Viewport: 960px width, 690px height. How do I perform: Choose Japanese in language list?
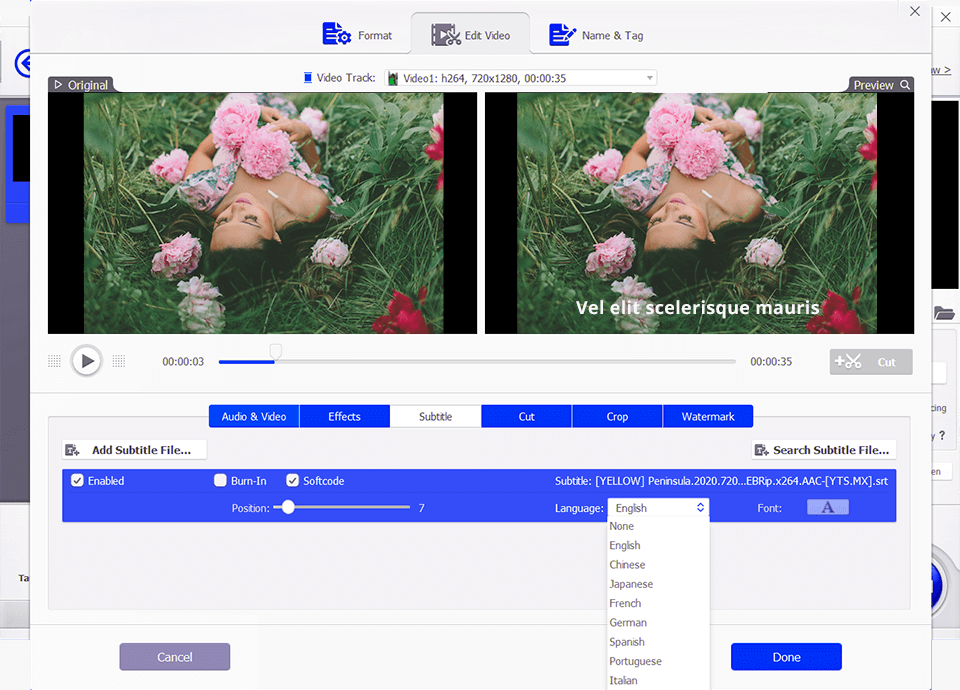coord(658,584)
